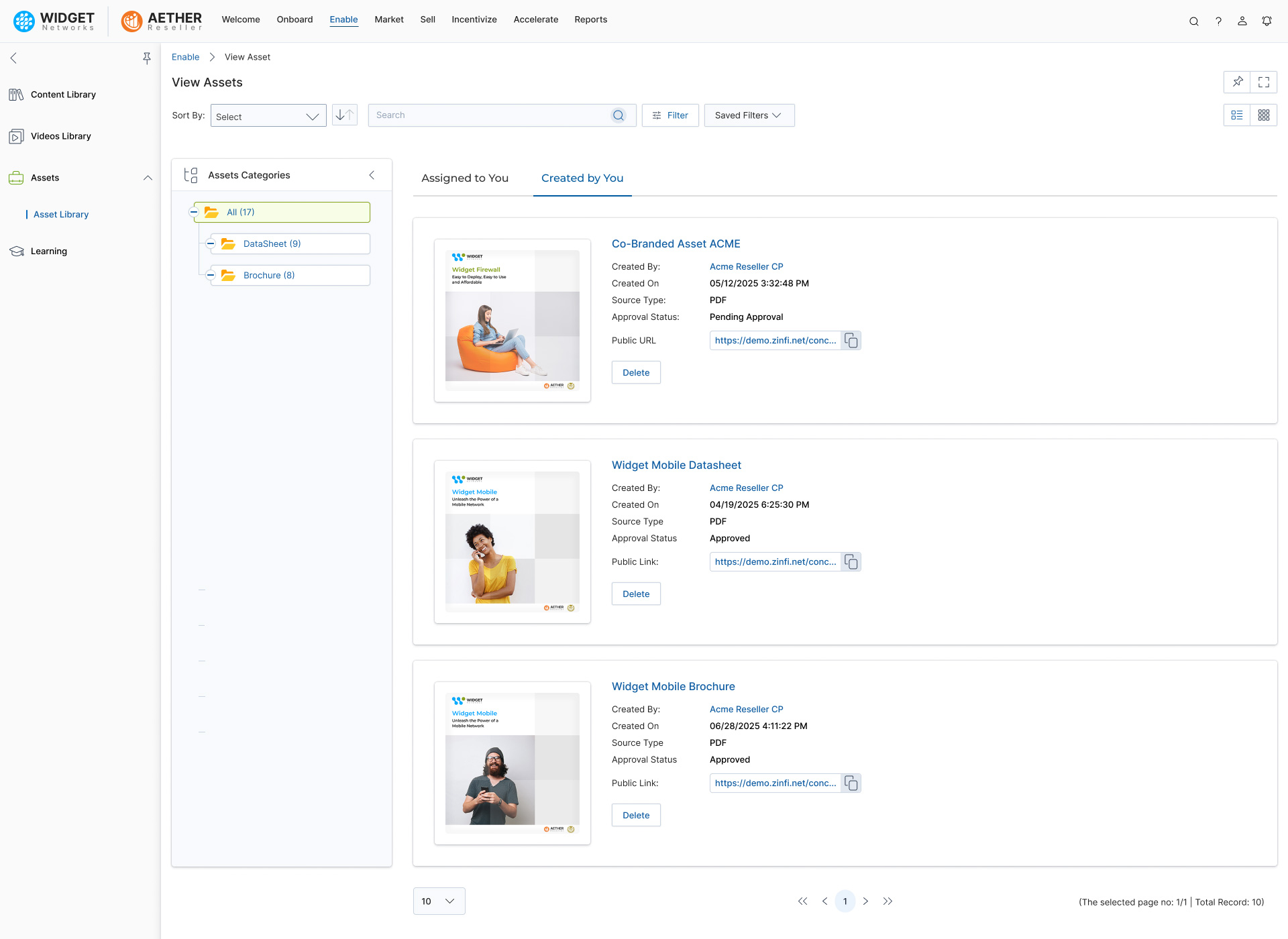Image resolution: width=1288 pixels, height=939 pixels.
Task: Open Saved Filters dropdown
Action: pyautogui.click(x=749, y=115)
